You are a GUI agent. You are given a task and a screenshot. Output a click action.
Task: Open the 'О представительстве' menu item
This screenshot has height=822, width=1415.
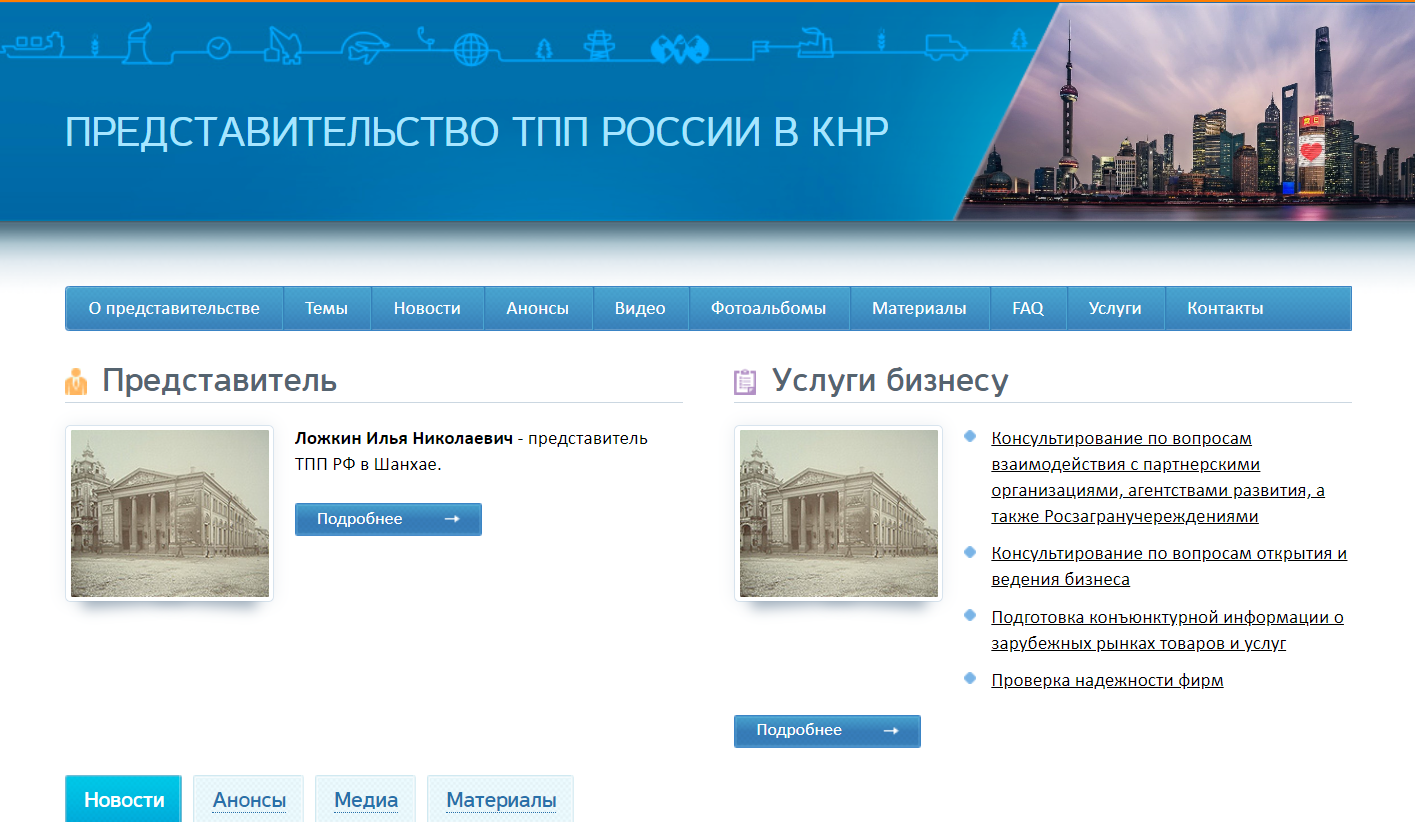coord(174,308)
